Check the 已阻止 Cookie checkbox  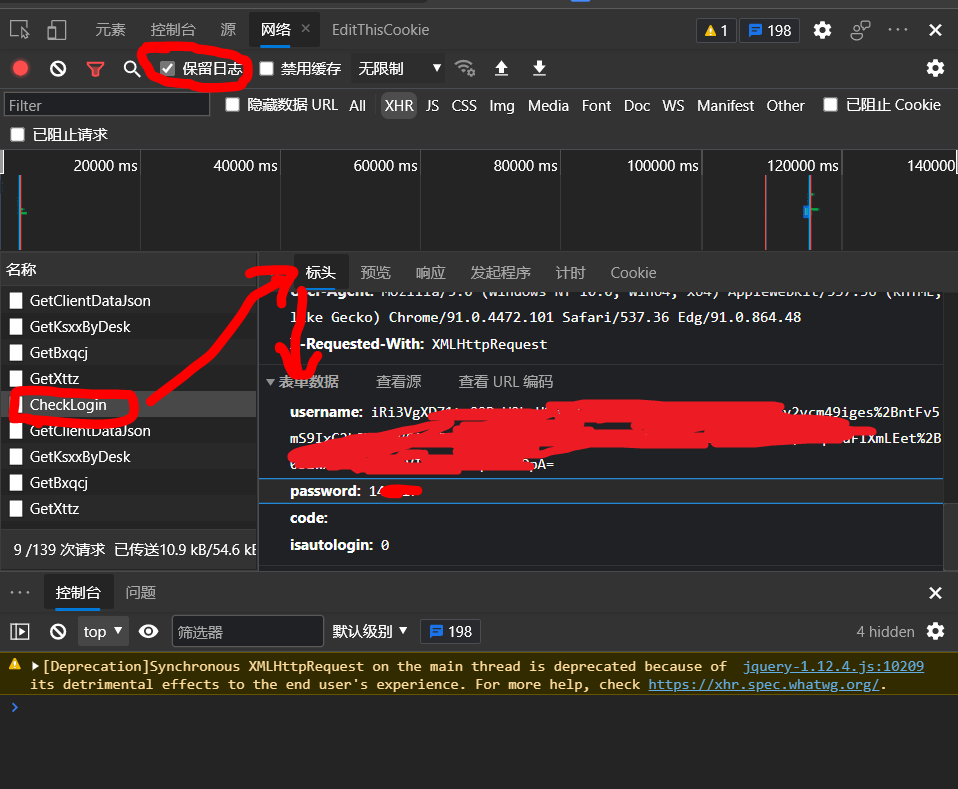click(x=830, y=105)
